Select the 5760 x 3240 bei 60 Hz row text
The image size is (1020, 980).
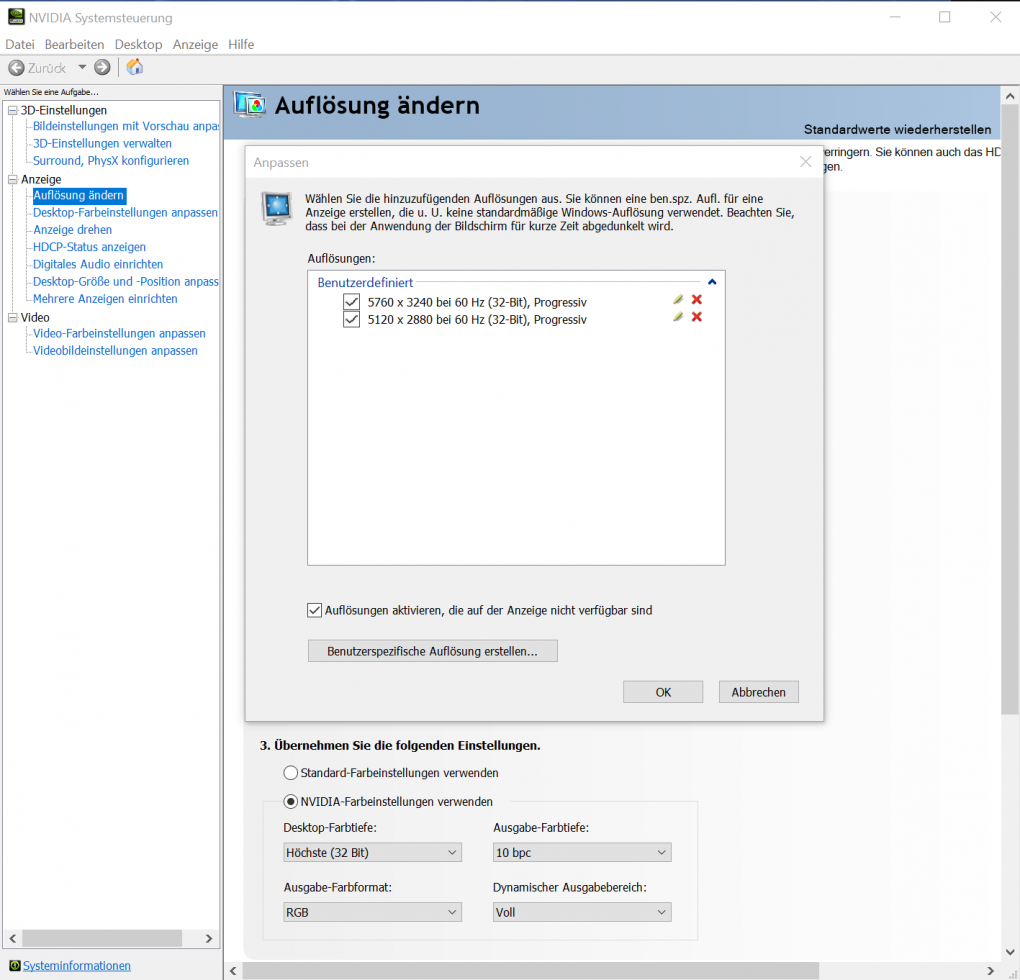tap(477, 302)
